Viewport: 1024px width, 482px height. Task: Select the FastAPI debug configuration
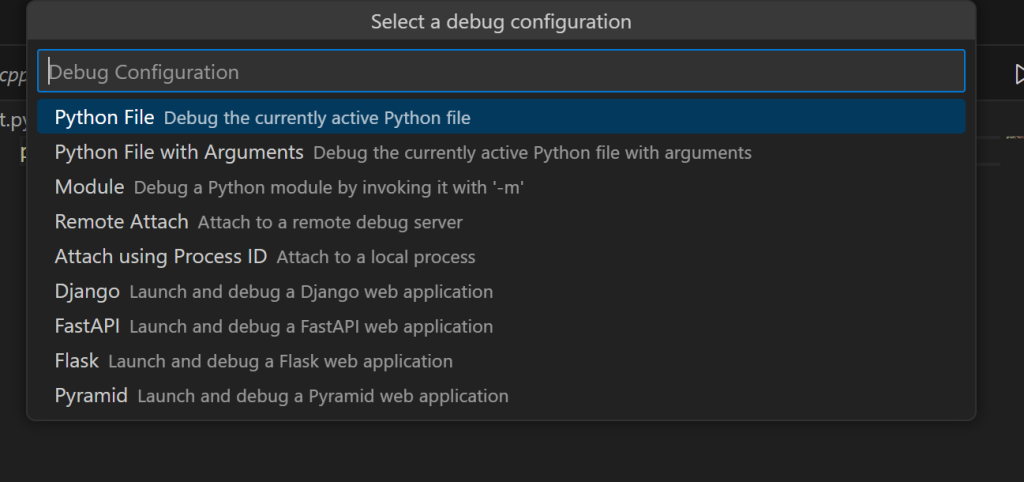pyautogui.click(x=501, y=326)
